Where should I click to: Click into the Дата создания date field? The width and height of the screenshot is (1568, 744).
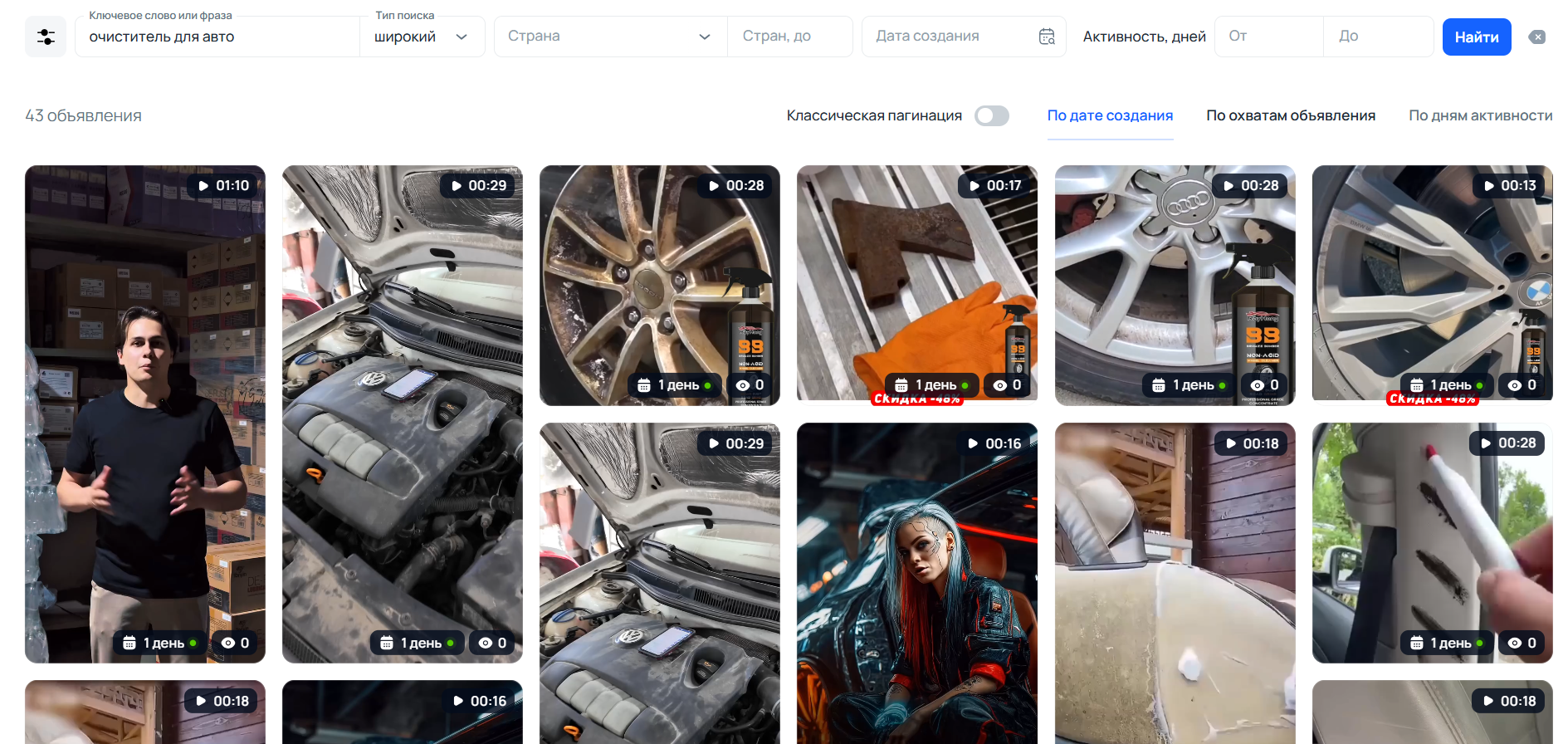(964, 37)
